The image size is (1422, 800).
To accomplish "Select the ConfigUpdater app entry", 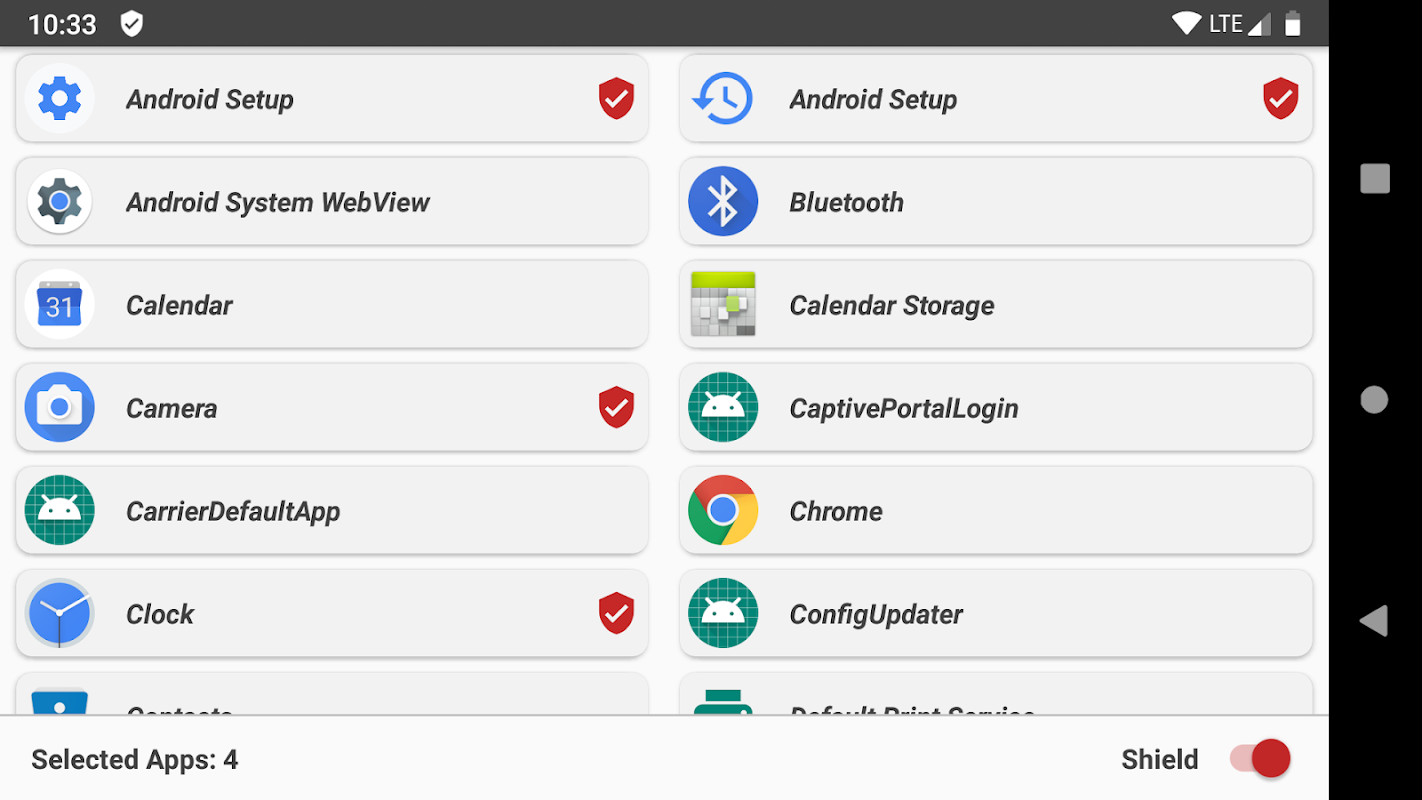I will [995, 614].
